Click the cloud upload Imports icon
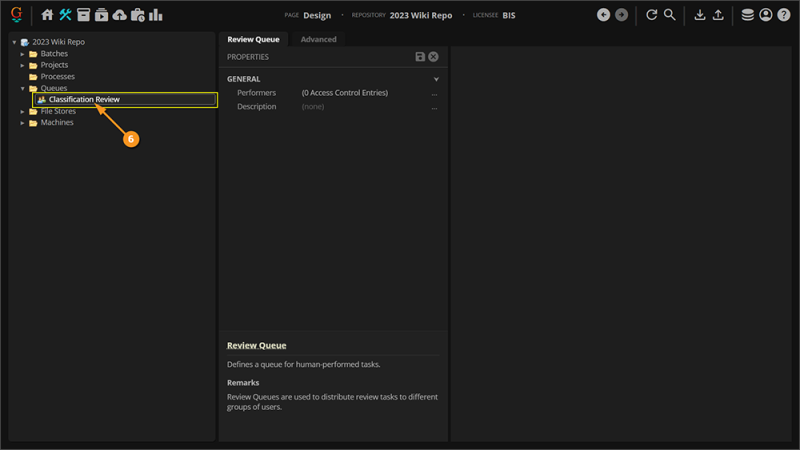This screenshot has width=800, height=450. (120, 15)
